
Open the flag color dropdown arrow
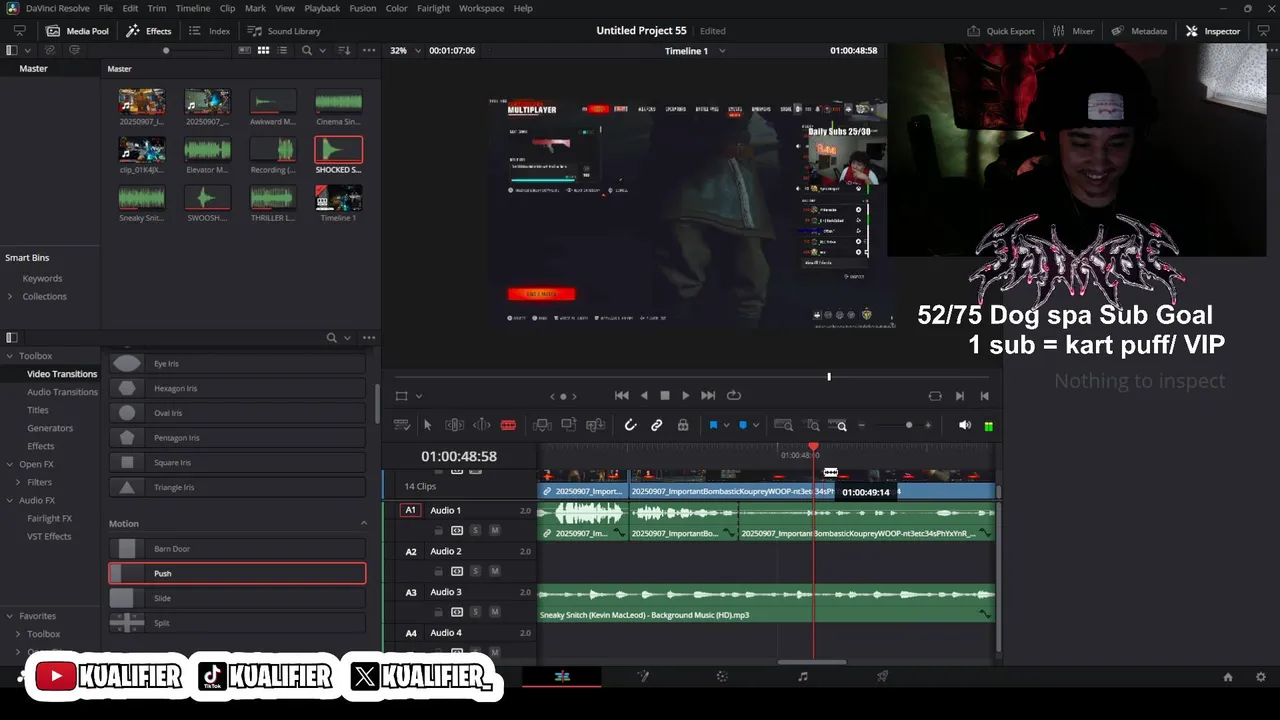(726, 425)
